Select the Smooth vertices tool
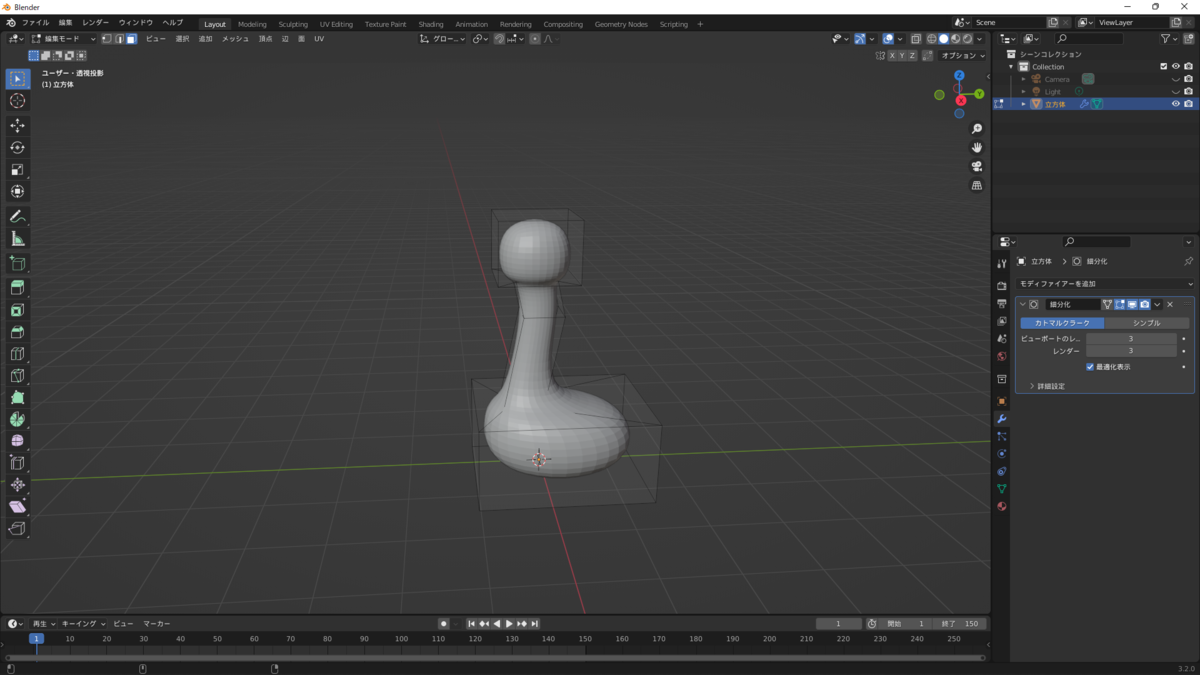 click(x=17, y=441)
